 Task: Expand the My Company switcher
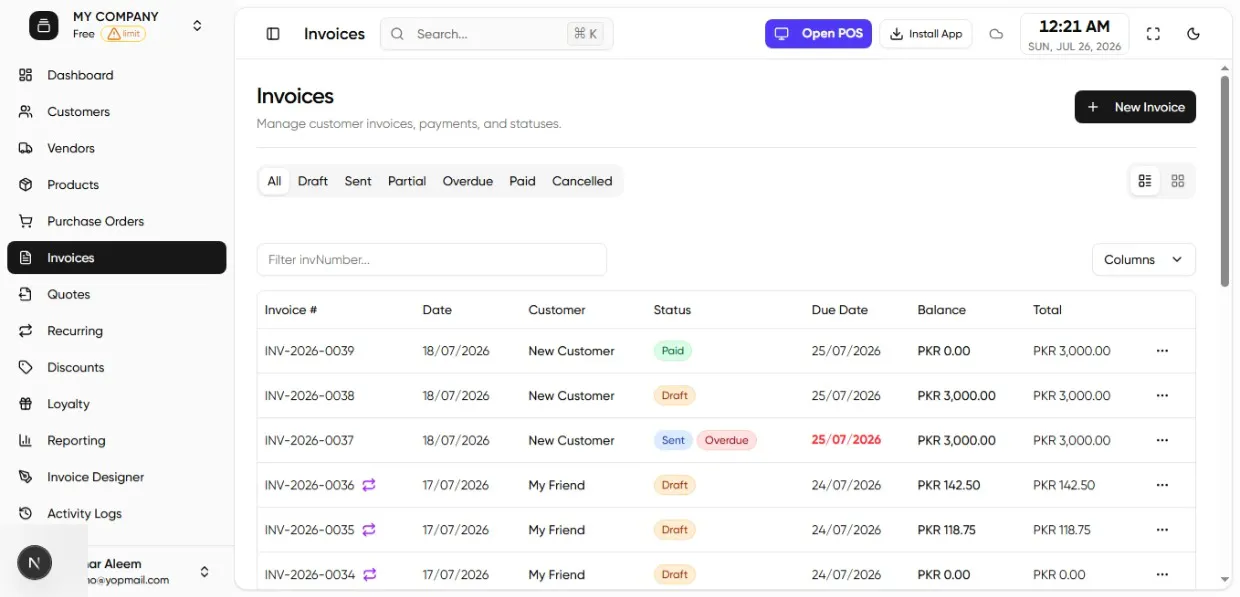(x=197, y=25)
